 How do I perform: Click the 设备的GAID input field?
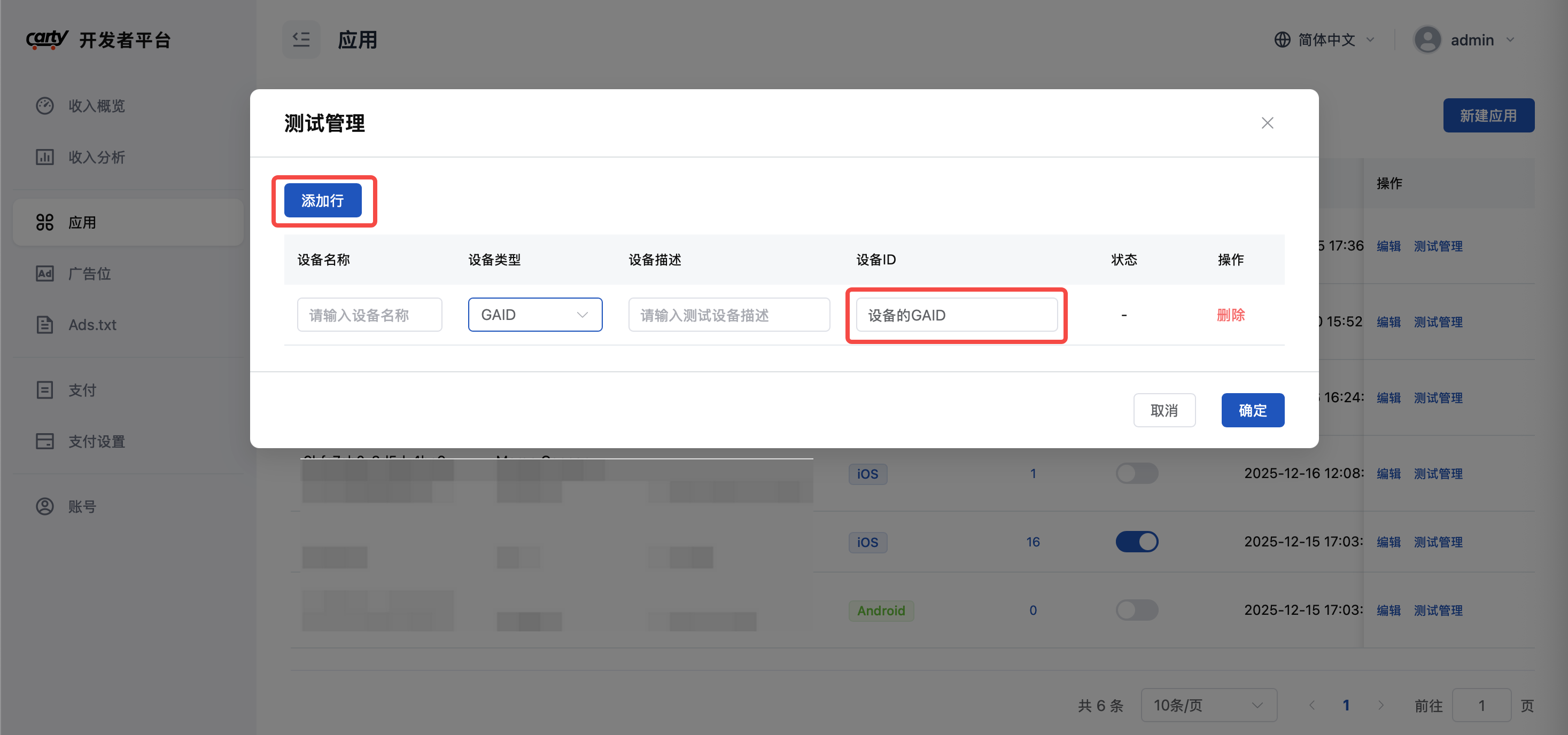tap(956, 315)
